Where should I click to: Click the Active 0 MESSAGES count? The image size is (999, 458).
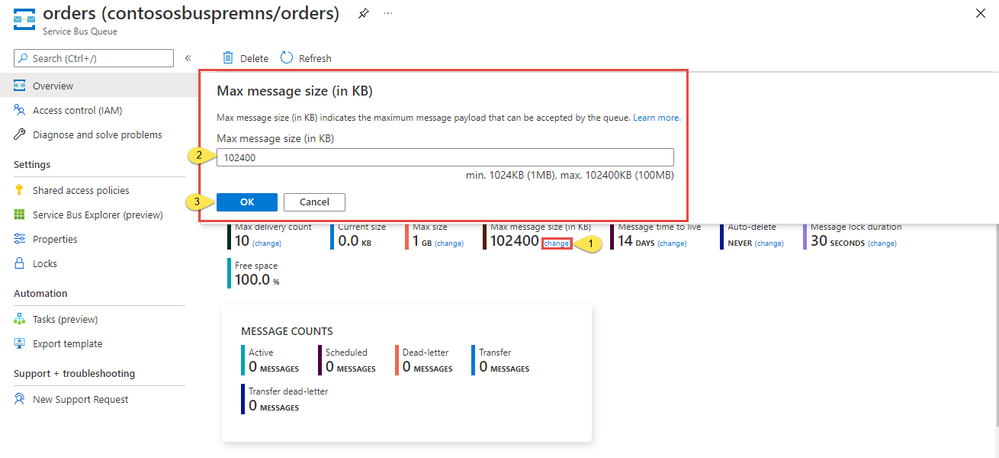tap(273, 367)
